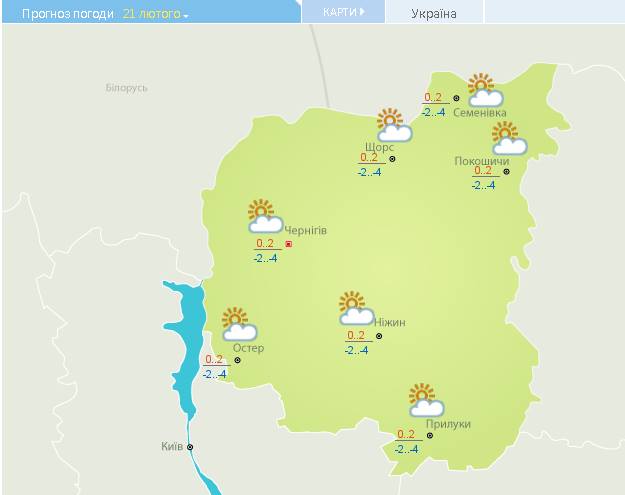Click the sun-cloud icon beside Ніжин

[356, 308]
